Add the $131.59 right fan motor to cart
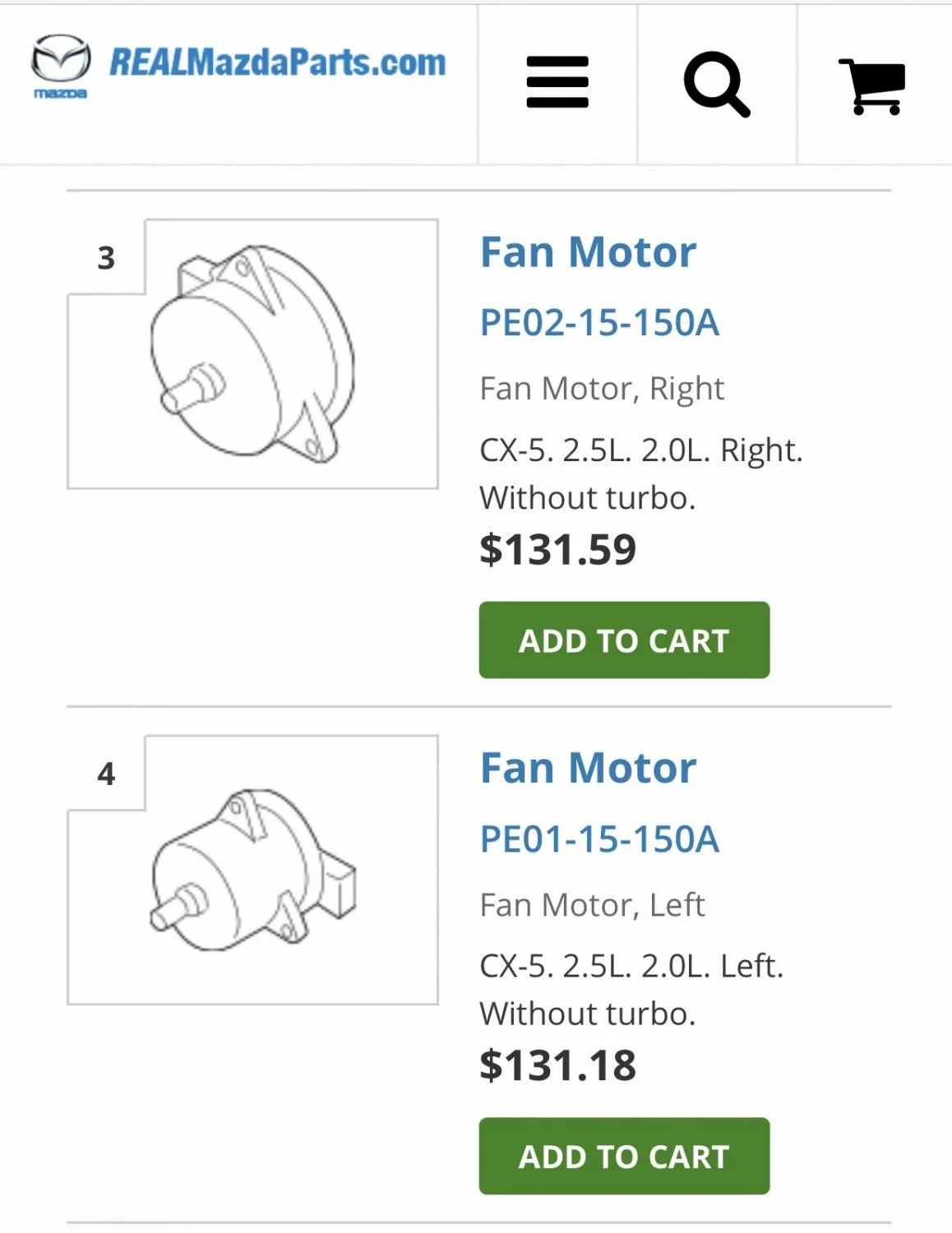Image resolution: width=952 pixels, height=1233 pixels. click(624, 640)
